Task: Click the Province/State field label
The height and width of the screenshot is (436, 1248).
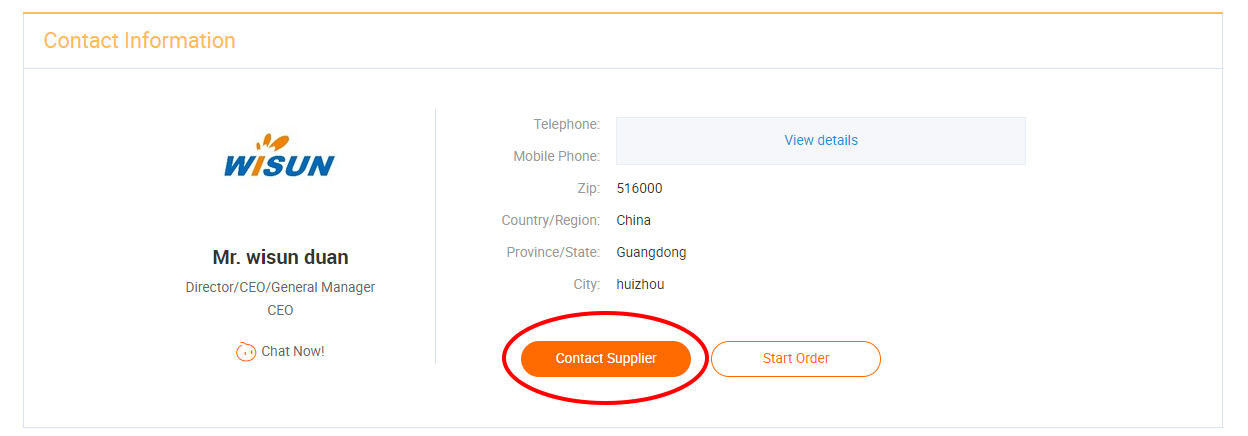Action: 553,253
